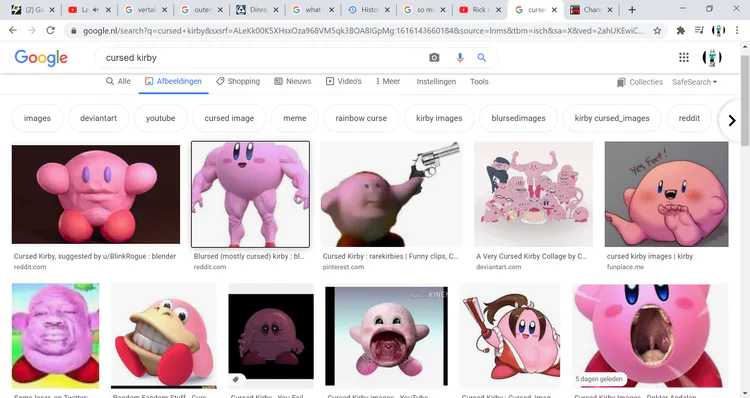The height and width of the screenshot is (398, 750).
Task: Open the Kirby with human face thumbnail
Action: click(x=55, y=336)
